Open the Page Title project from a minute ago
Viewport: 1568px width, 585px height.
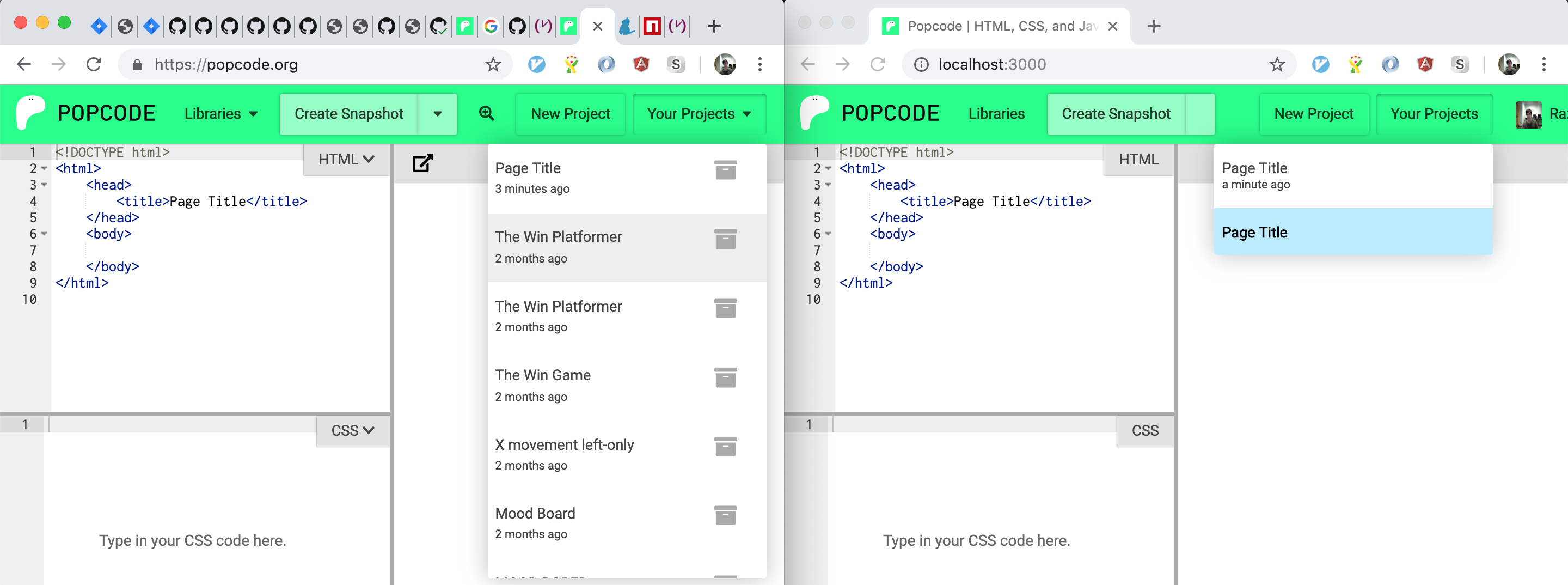pyautogui.click(x=1353, y=176)
